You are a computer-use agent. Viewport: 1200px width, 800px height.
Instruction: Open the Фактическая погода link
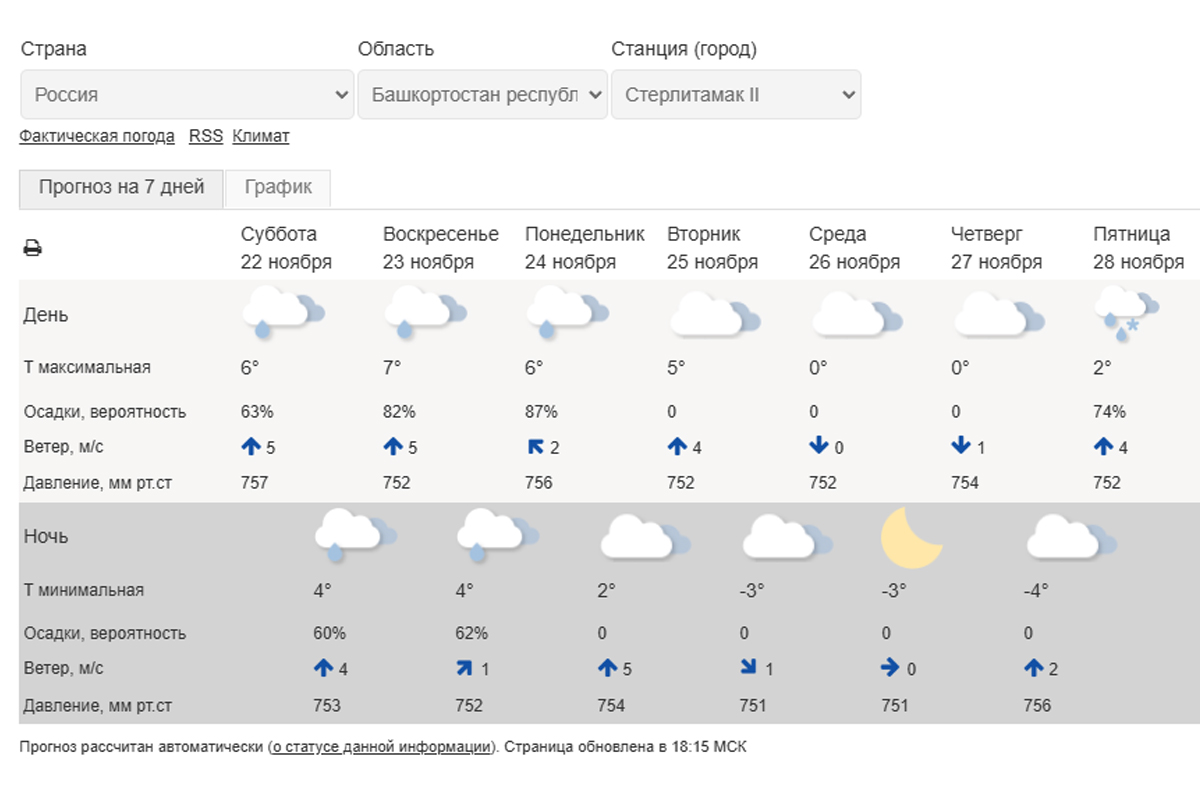point(97,136)
